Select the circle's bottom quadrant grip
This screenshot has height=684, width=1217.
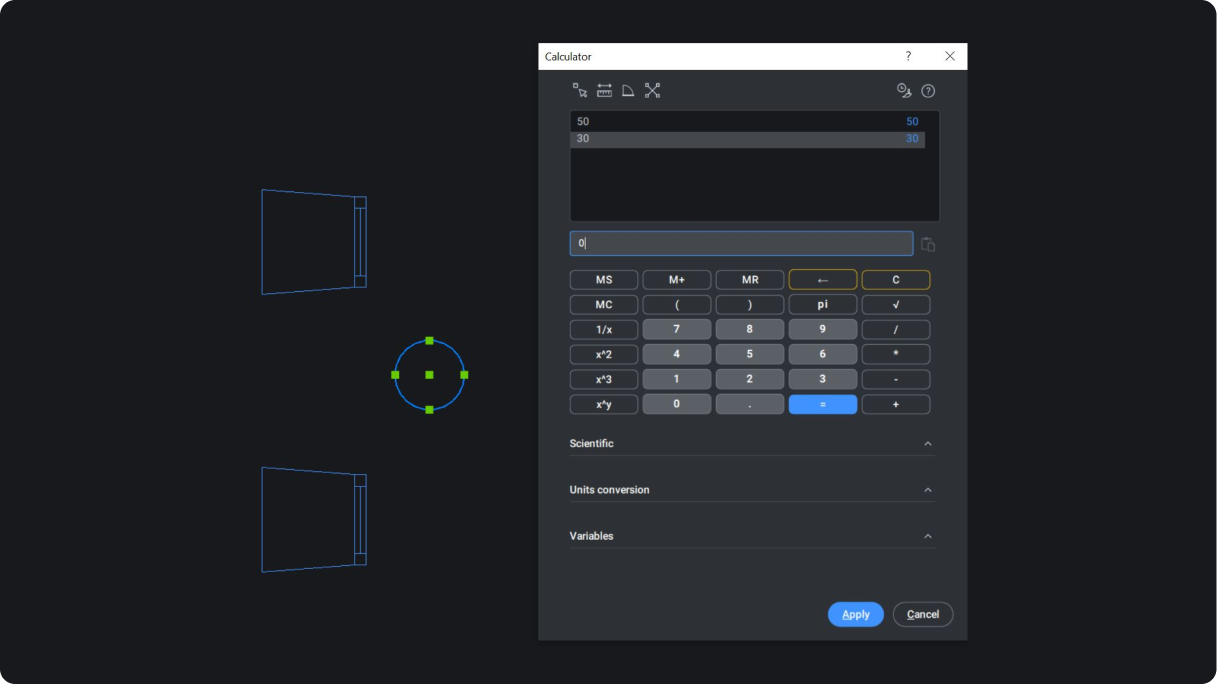coord(429,410)
